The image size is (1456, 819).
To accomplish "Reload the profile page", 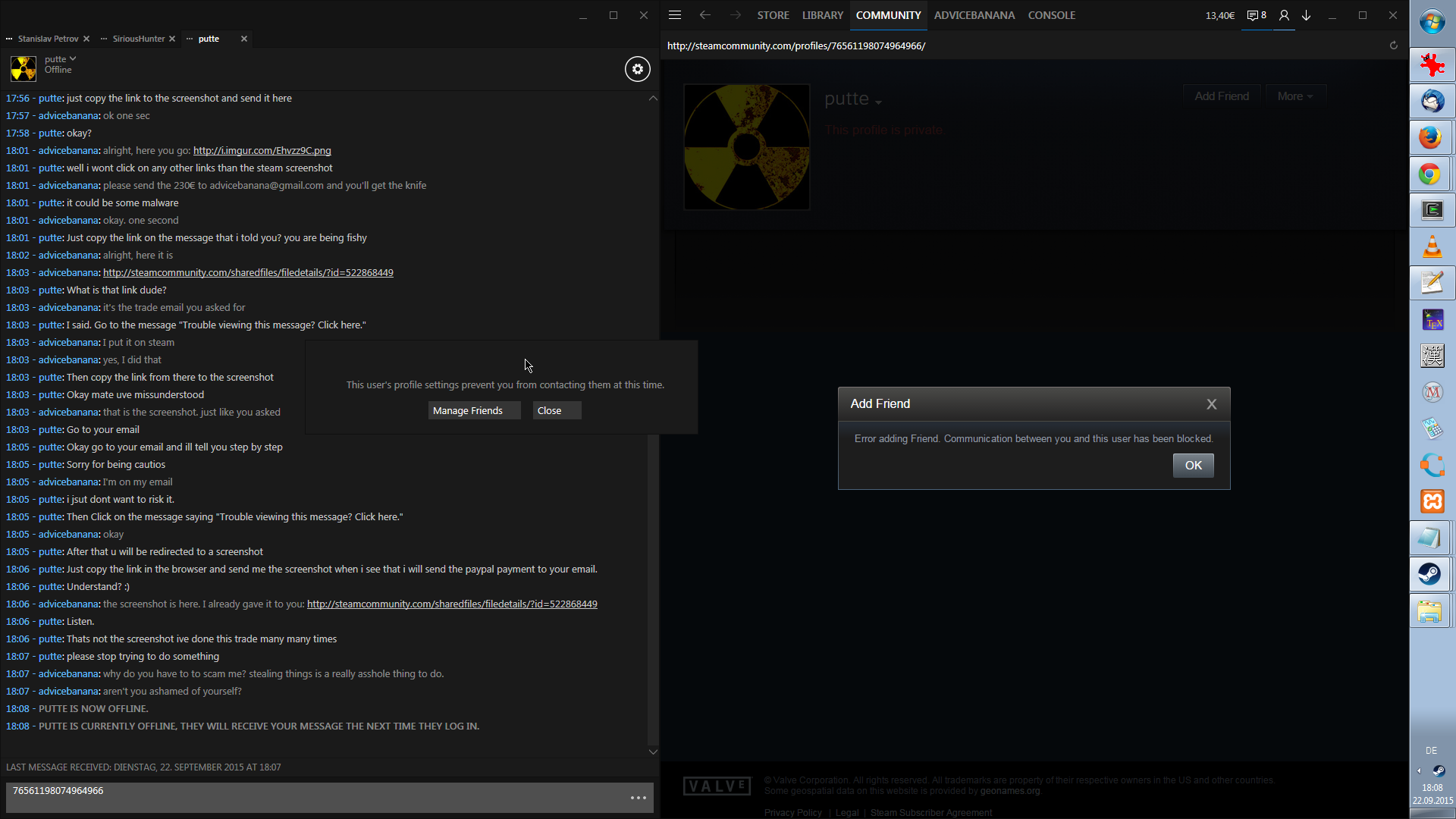I will 1393,45.
